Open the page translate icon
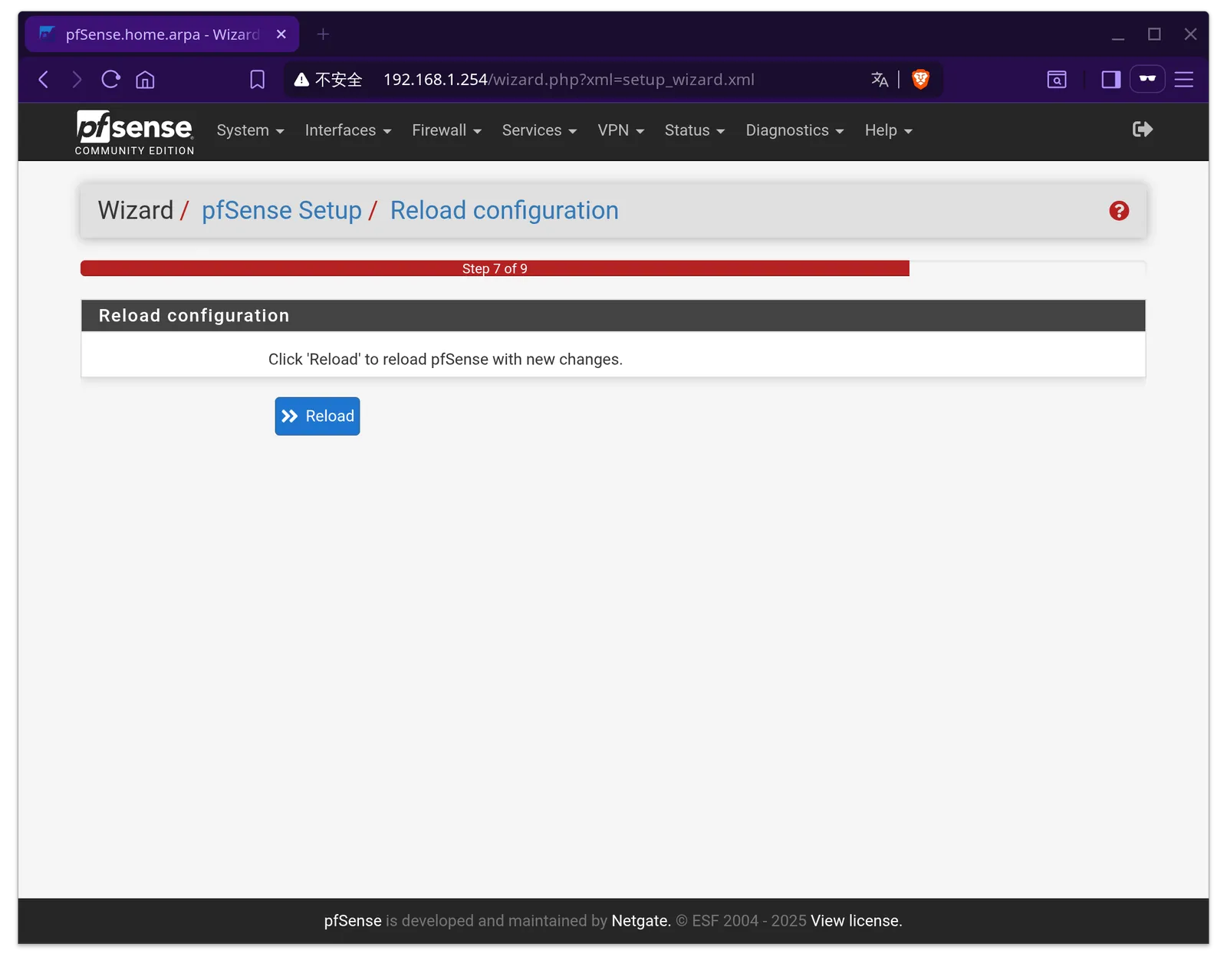Screen dimensions: 1227x980 [880, 80]
